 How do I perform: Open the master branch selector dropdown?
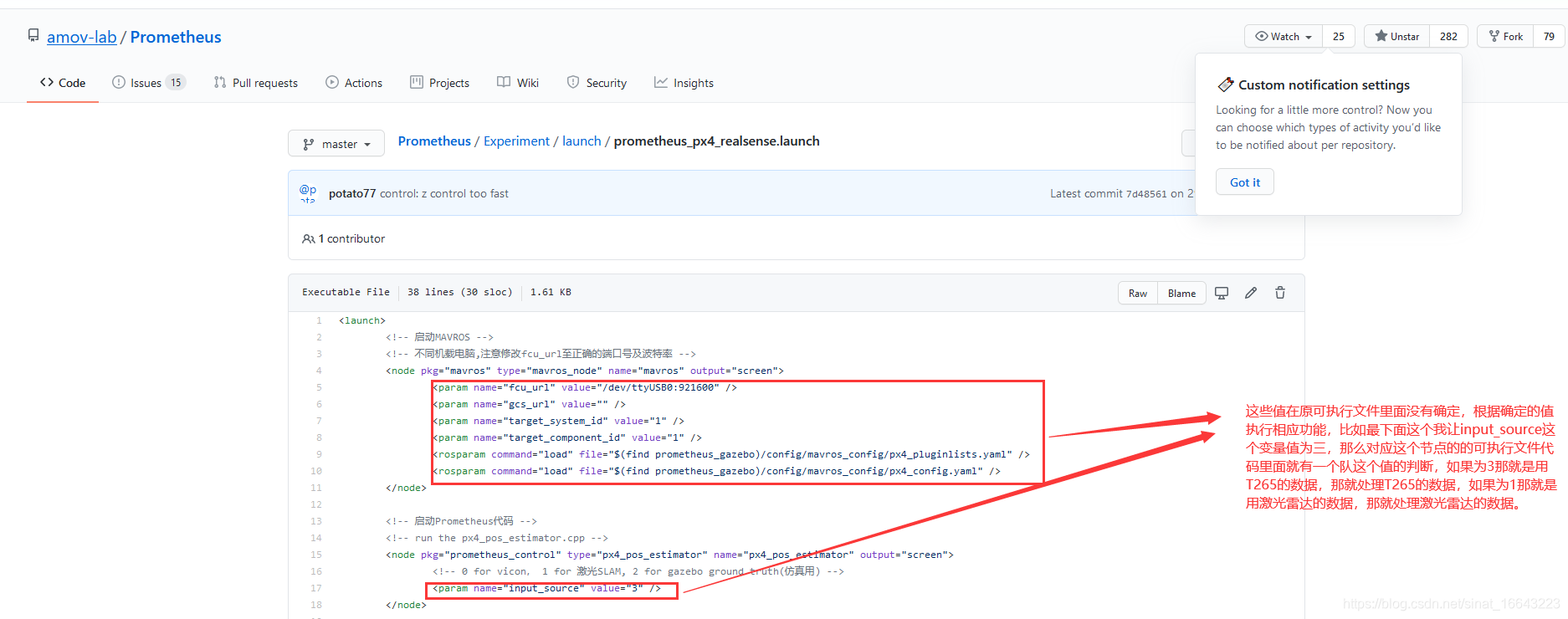coord(336,144)
